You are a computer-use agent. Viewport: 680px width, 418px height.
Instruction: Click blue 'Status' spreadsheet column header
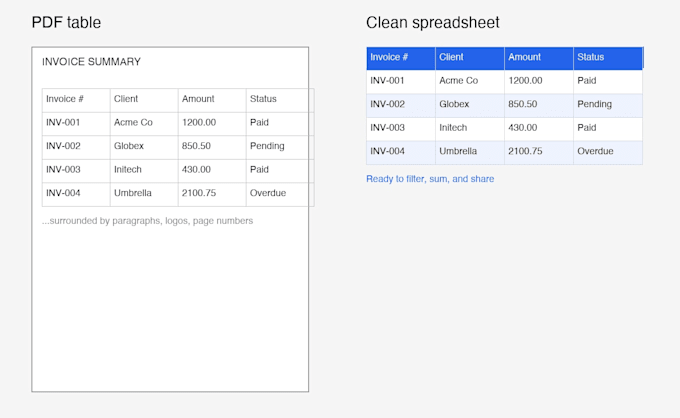pos(608,58)
